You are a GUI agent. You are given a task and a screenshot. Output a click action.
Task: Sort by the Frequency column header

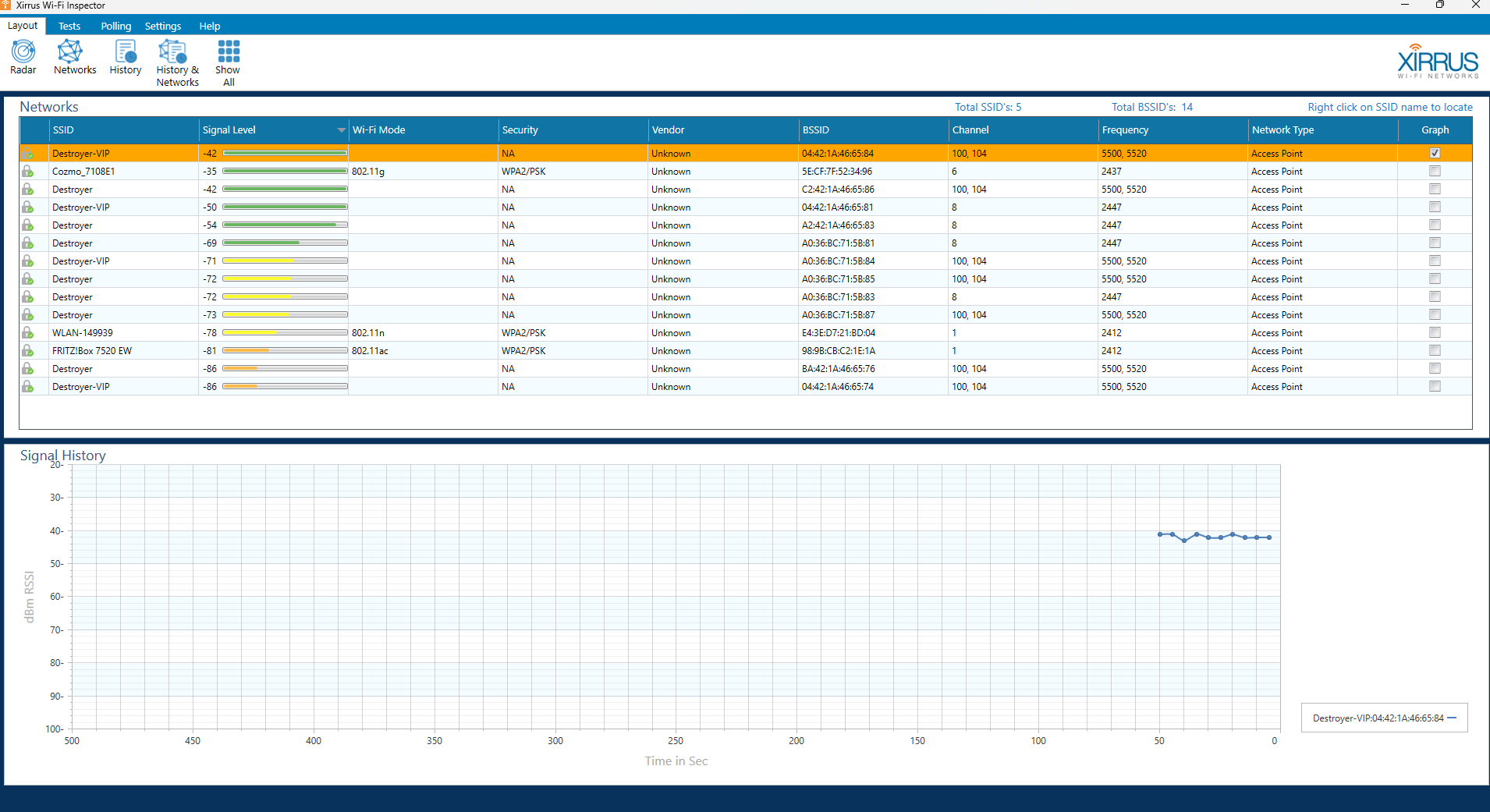coord(1172,130)
